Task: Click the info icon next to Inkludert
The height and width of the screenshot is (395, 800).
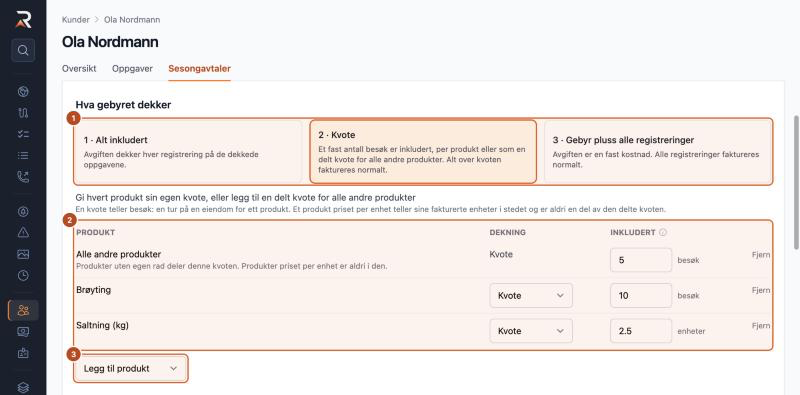Action: click(663, 232)
